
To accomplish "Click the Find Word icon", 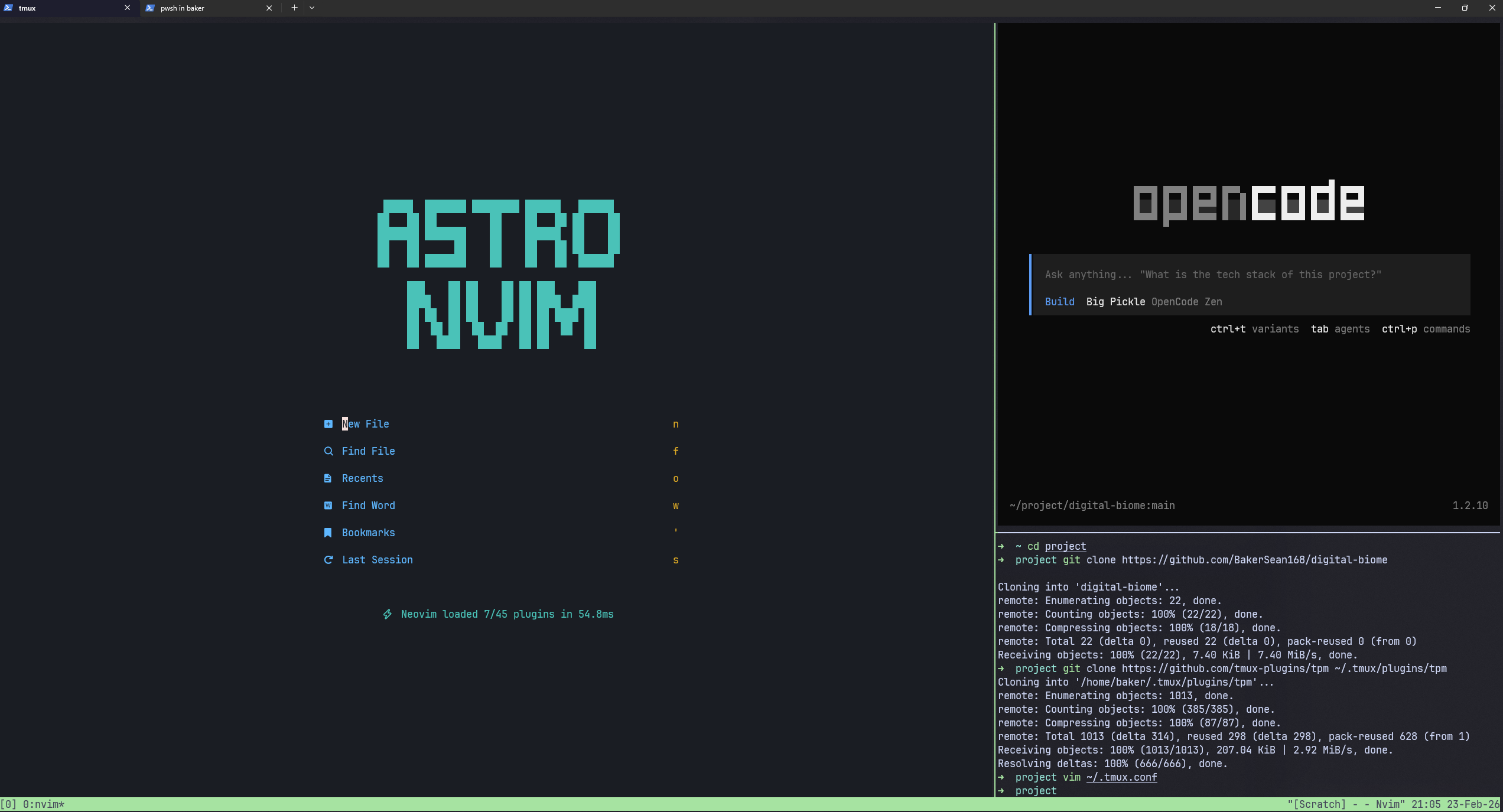I will point(328,506).
